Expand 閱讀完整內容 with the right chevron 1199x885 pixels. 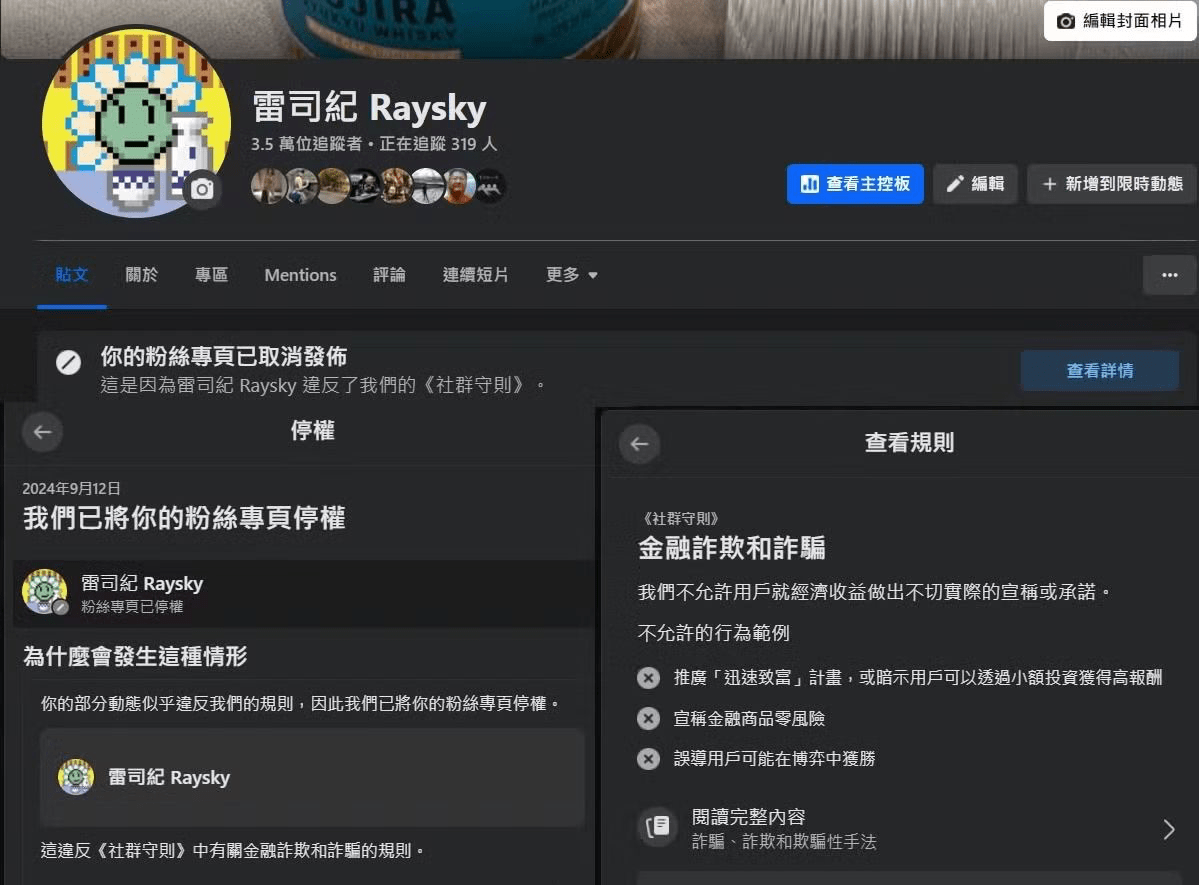1169,829
